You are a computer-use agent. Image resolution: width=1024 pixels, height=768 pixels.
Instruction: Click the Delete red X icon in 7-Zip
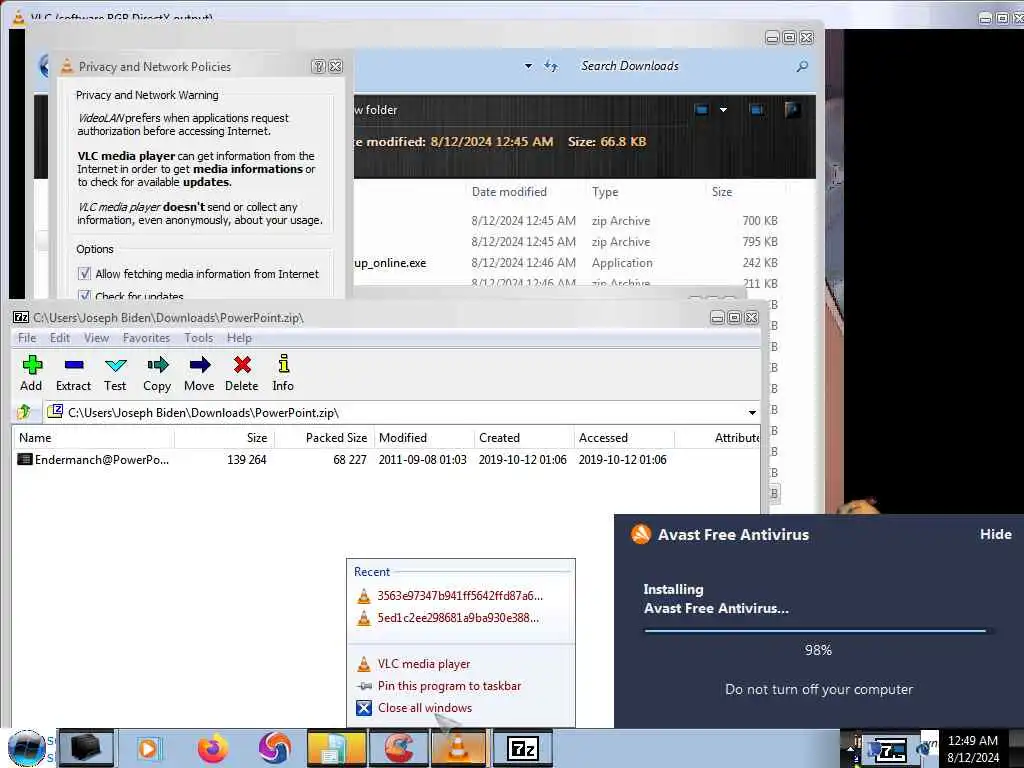[242, 374]
